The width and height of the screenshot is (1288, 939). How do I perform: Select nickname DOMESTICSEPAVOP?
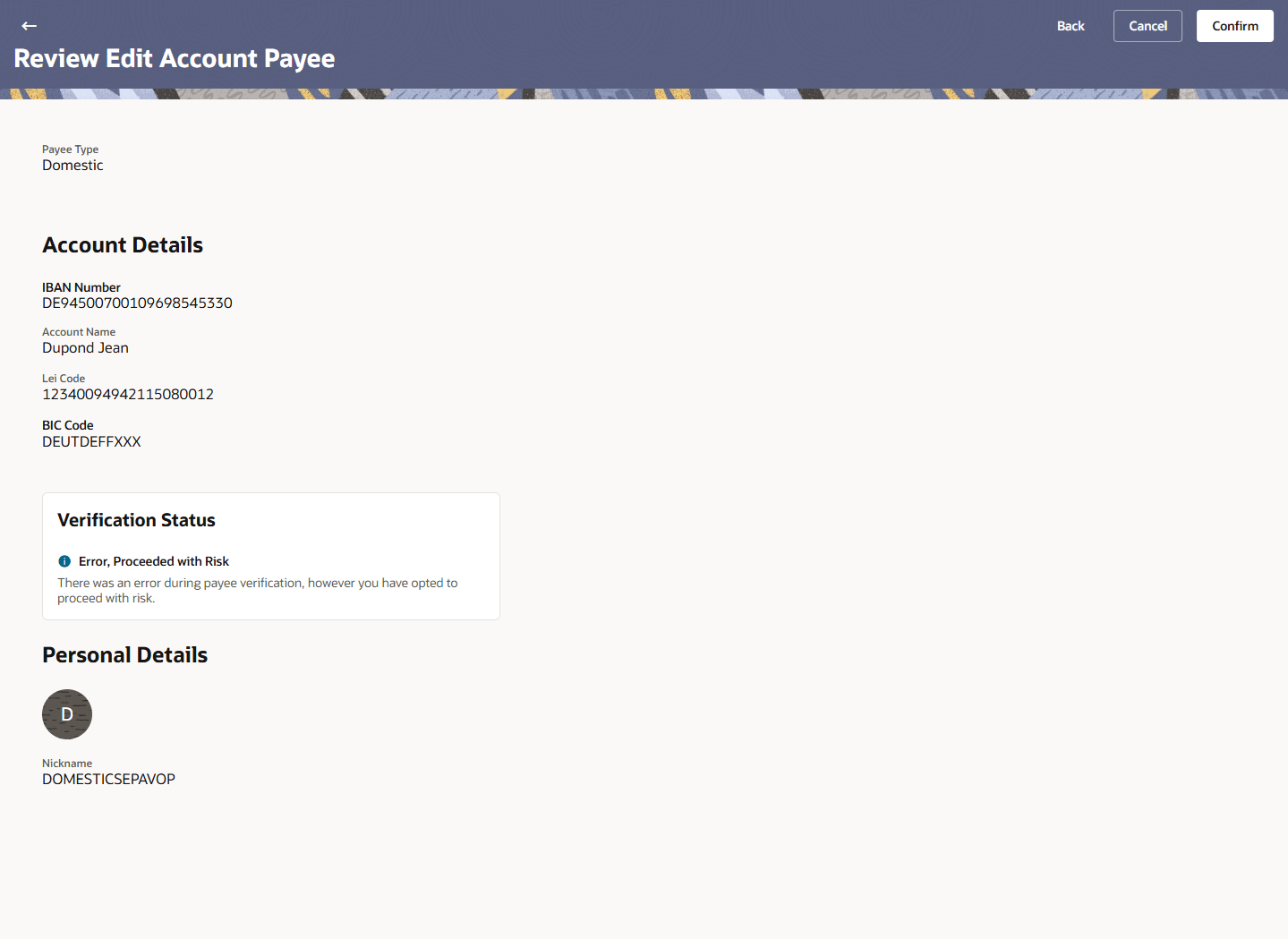coord(108,780)
